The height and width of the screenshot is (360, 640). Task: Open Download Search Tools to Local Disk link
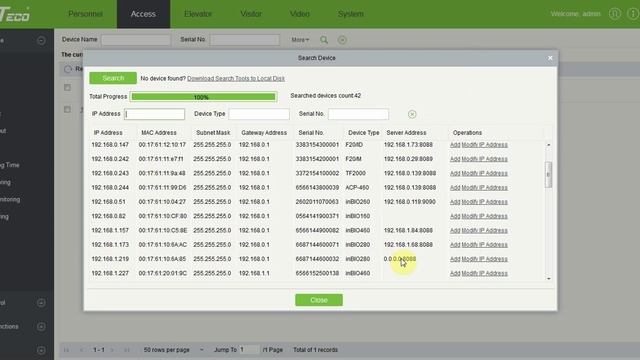(x=236, y=78)
